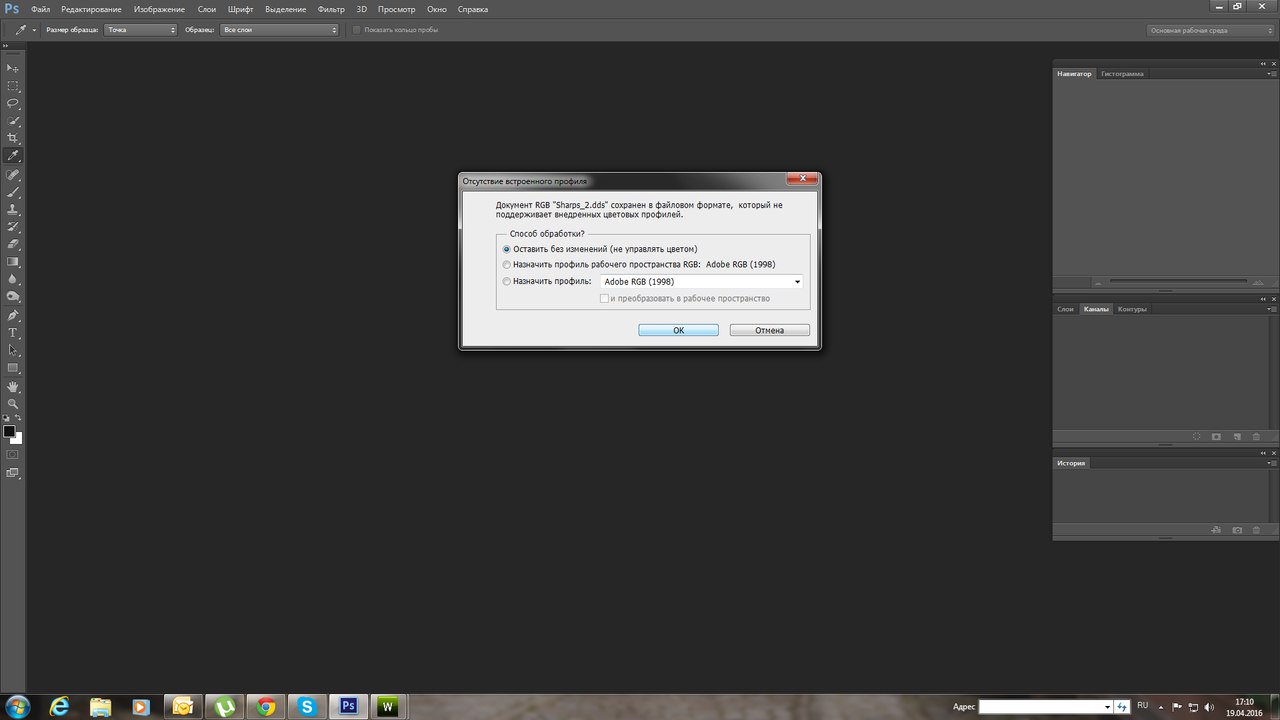This screenshot has height=720, width=1280.
Task: Collapse the Navigator panel group
Action: [1263, 63]
